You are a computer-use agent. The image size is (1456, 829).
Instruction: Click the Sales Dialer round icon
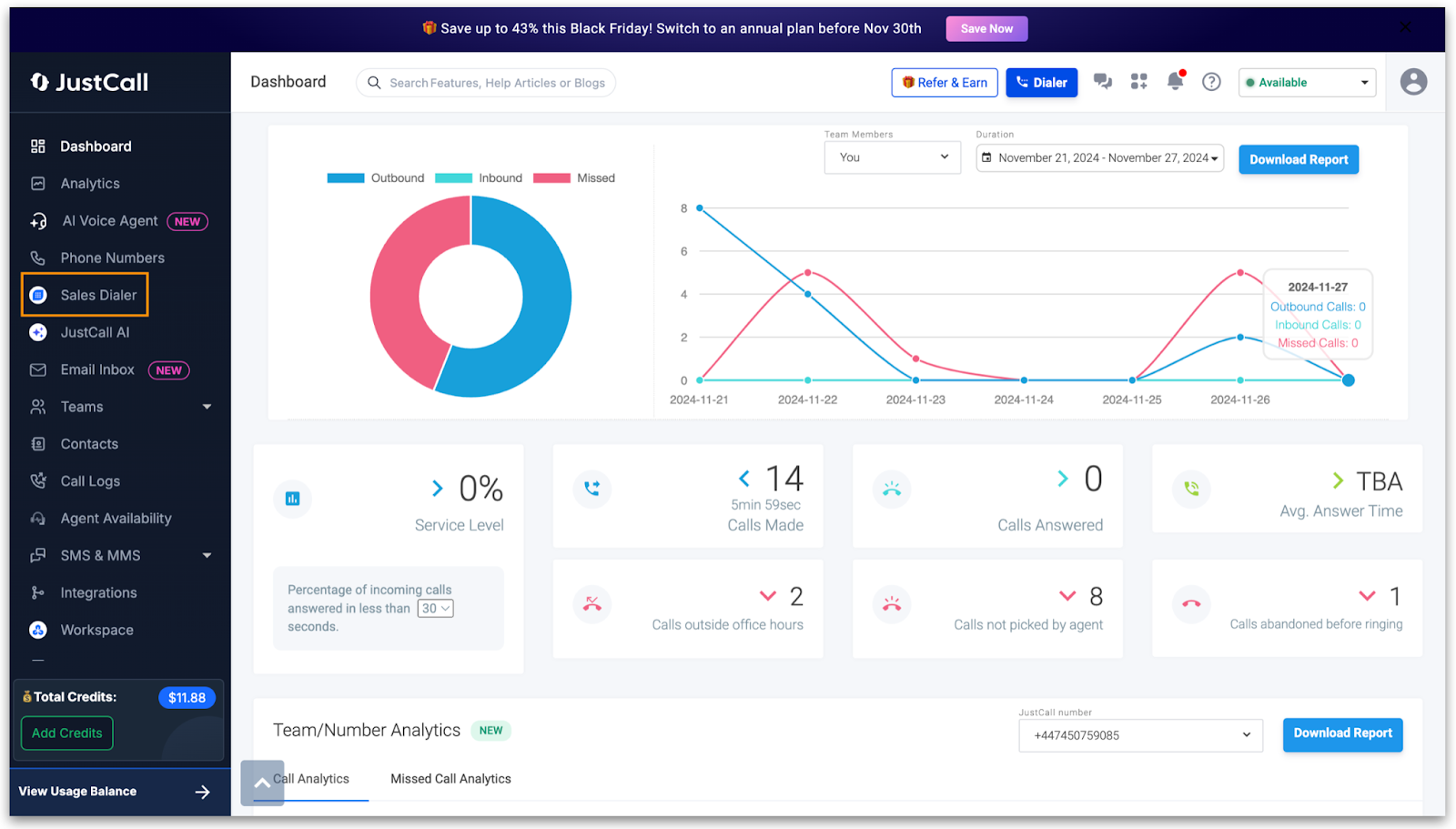38,295
